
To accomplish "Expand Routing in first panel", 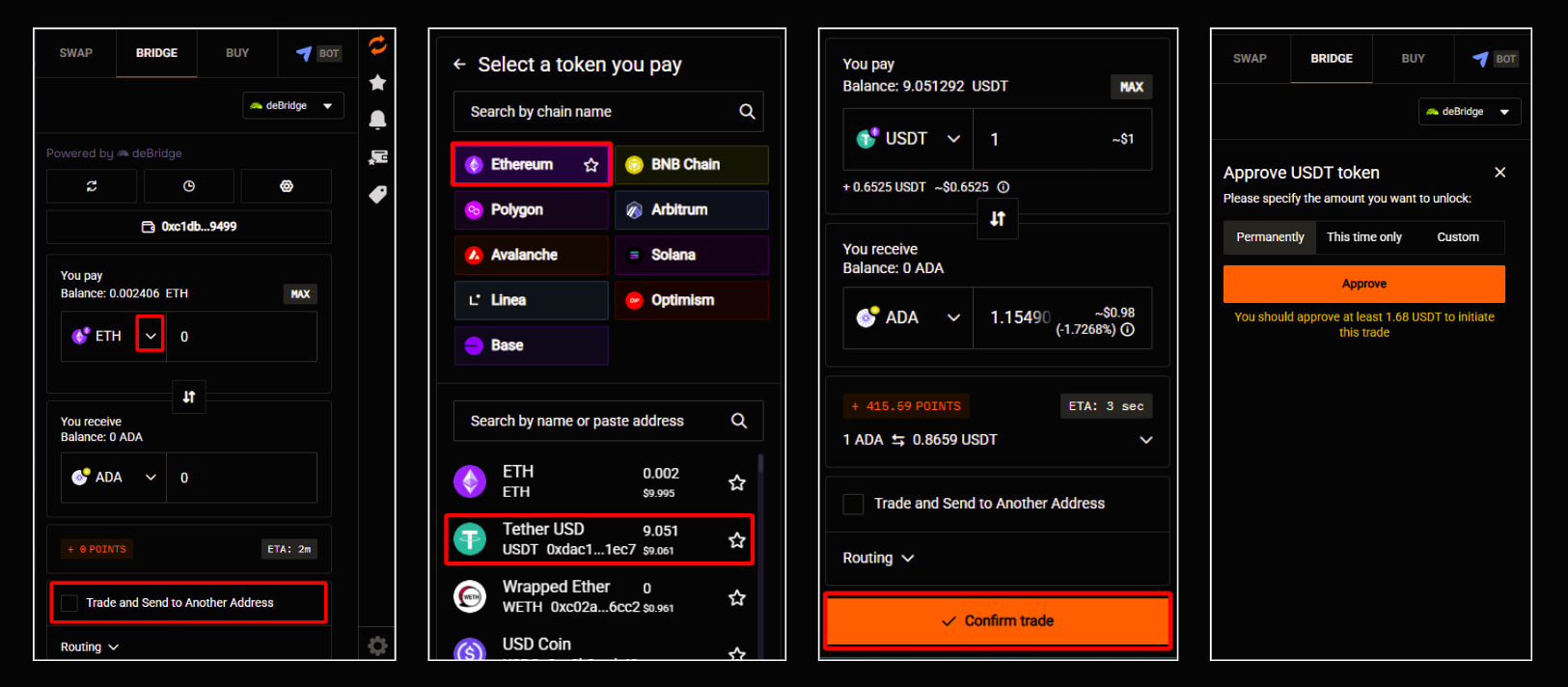I will [90, 647].
